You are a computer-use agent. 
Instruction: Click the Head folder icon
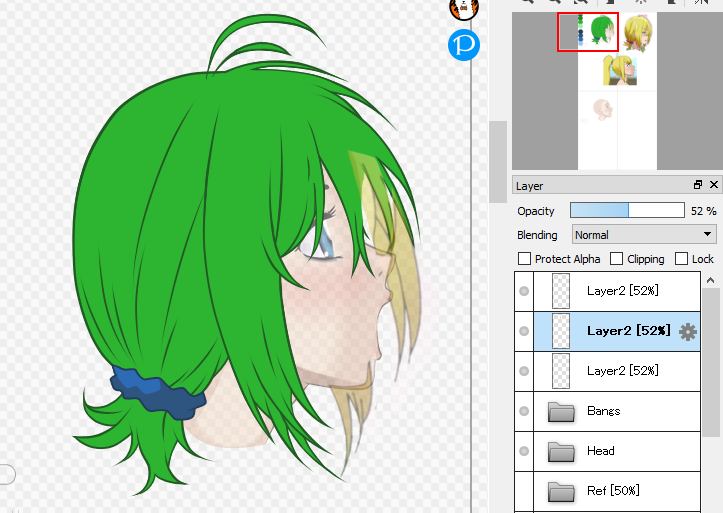[565, 451]
